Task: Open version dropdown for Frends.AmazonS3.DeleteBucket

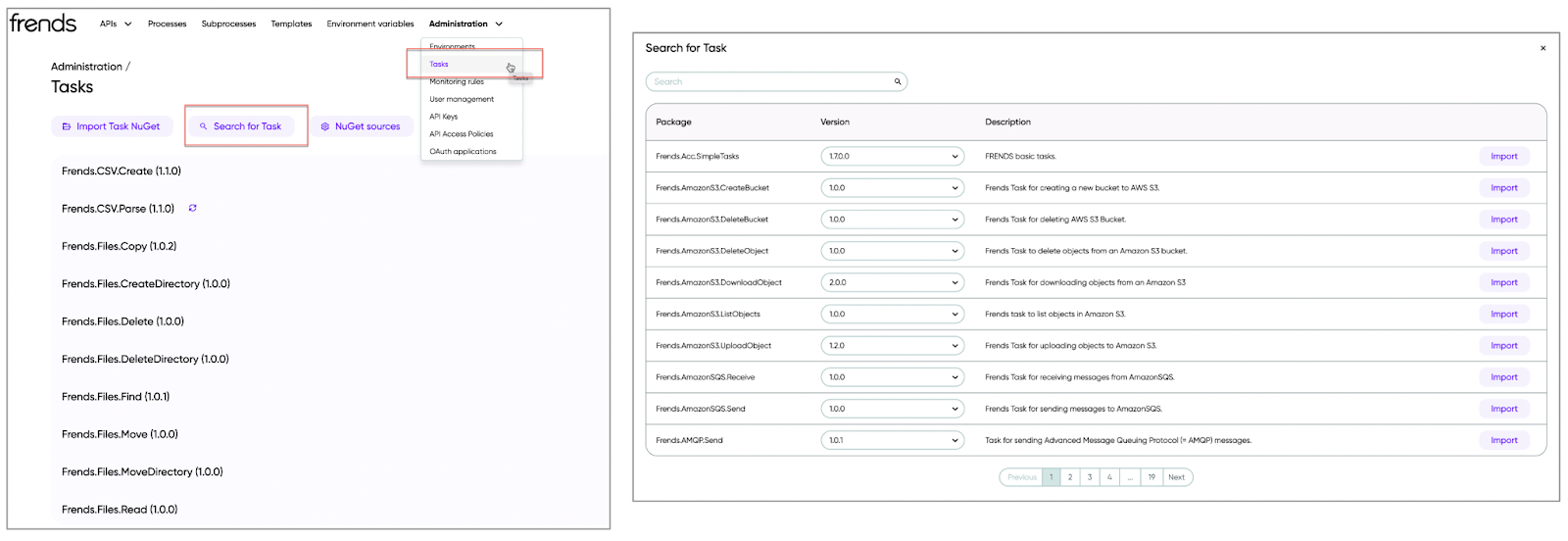Action: [x=892, y=220]
